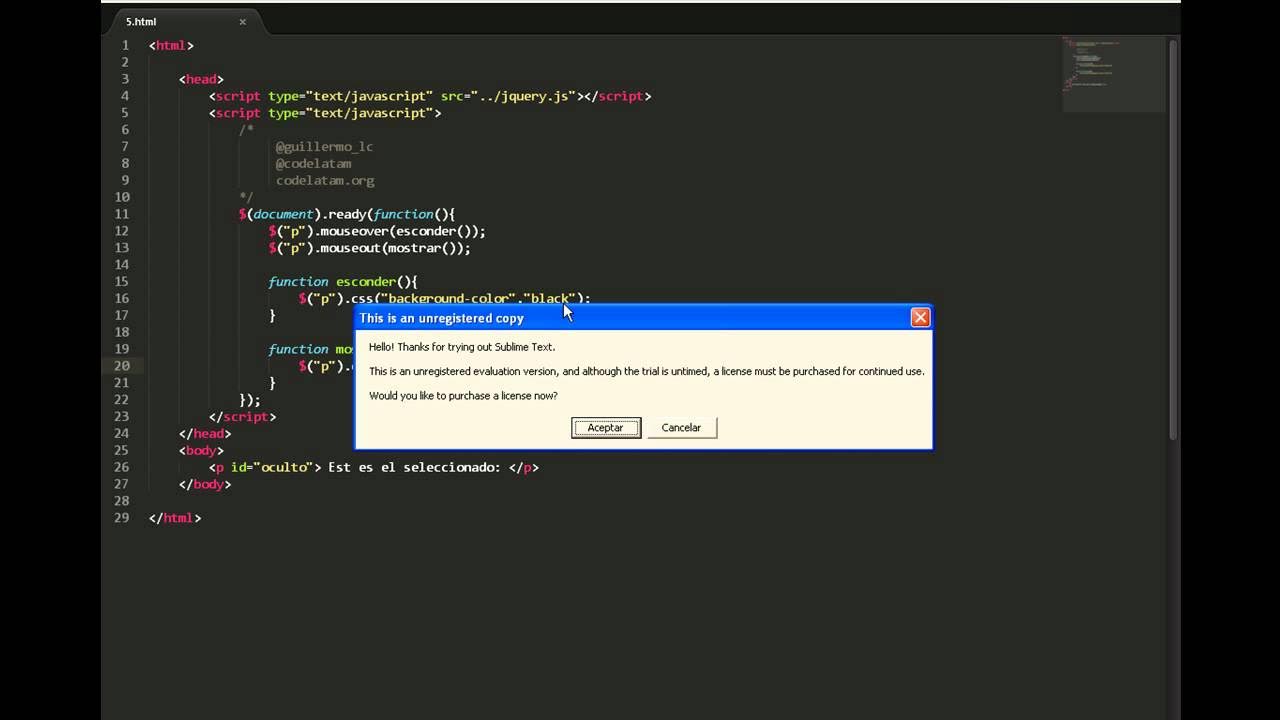Viewport: 1280px width, 720px height.
Task: Click Aceptar in the license dialog
Action: [x=606, y=427]
